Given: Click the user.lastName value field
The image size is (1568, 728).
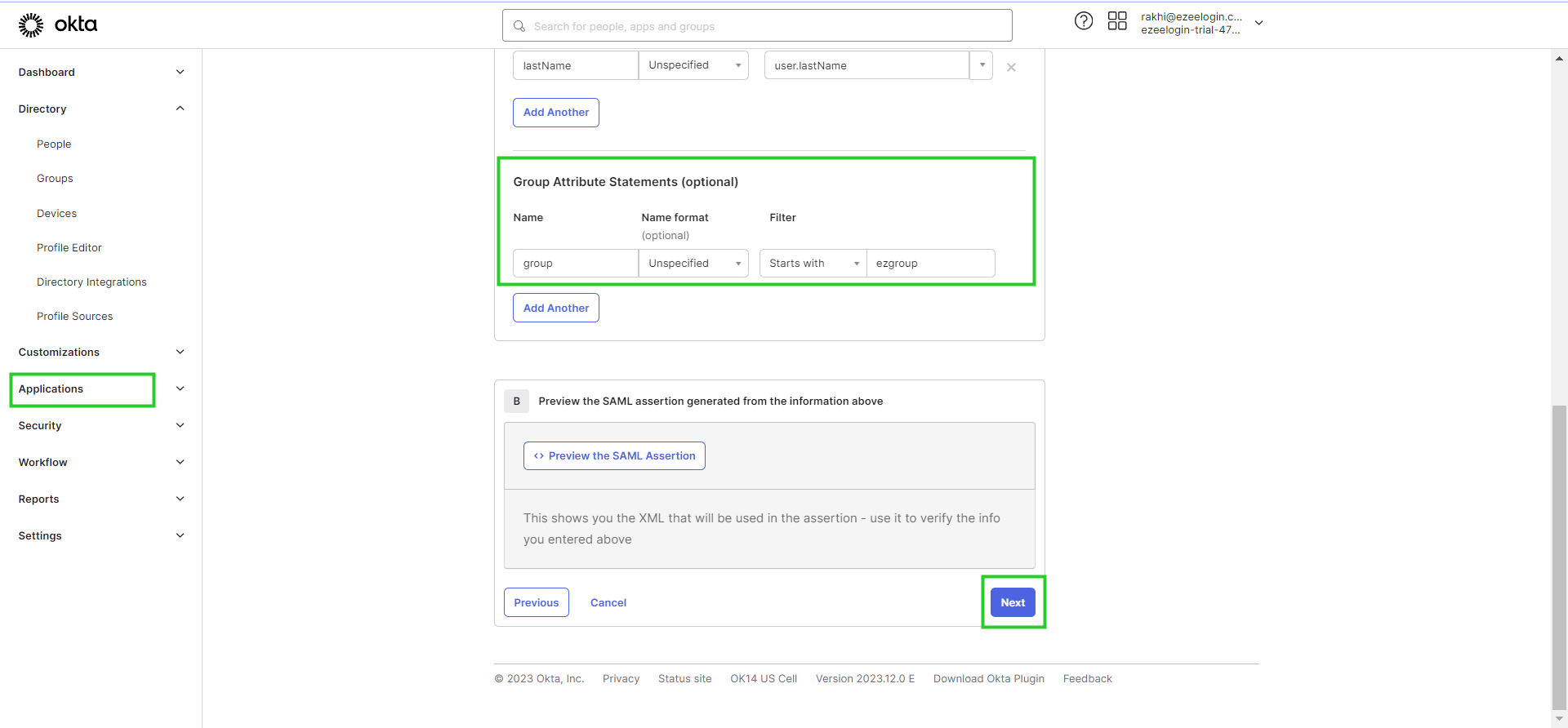Looking at the screenshot, I should (866, 65).
